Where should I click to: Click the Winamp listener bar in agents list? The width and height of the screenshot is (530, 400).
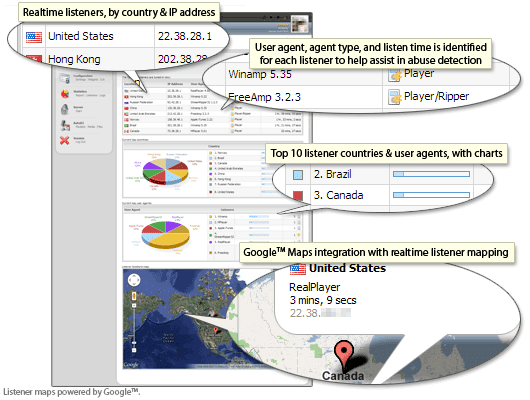259,216
